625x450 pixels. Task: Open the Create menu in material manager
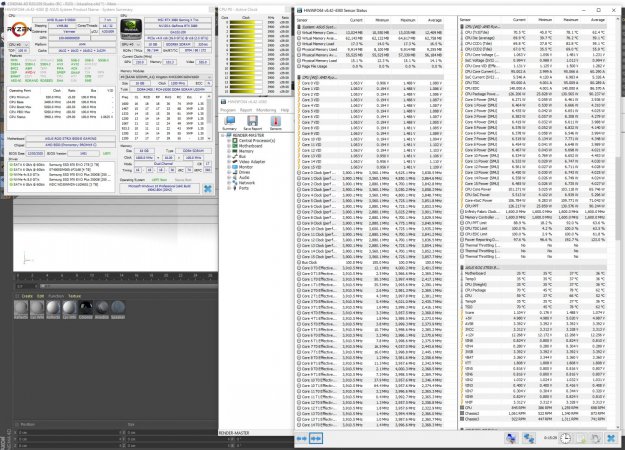pyautogui.click(x=27, y=296)
